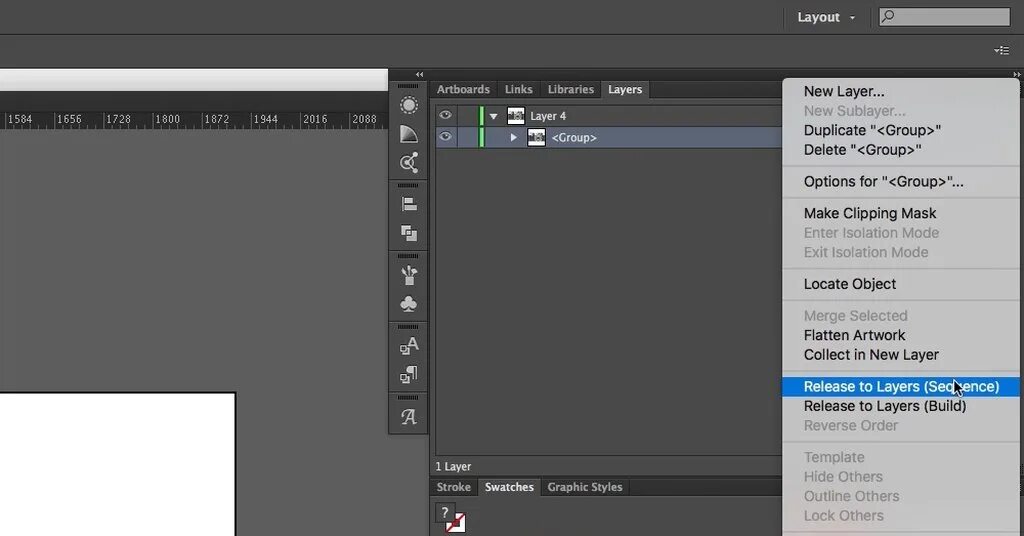The width and height of the screenshot is (1024, 536).
Task: Open the script letter A panel icon
Action: click(x=409, y=417)
